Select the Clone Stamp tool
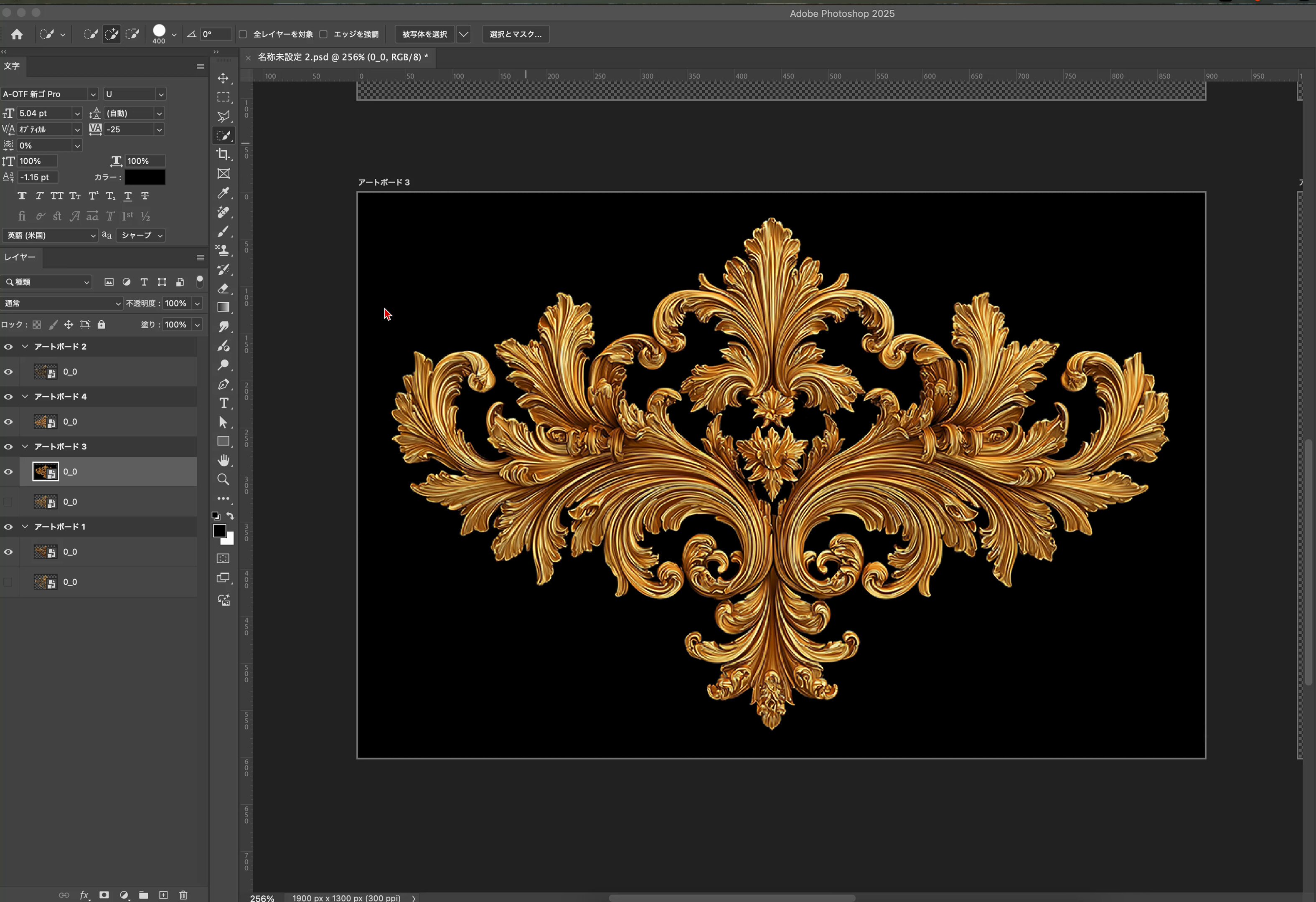 point(223,250)
